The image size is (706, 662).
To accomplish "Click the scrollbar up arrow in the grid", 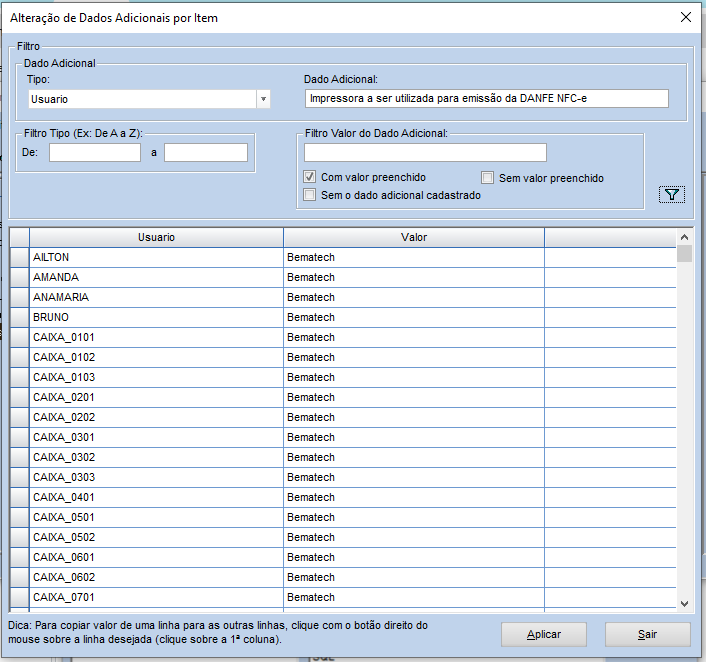I will [x=684, y=237].
